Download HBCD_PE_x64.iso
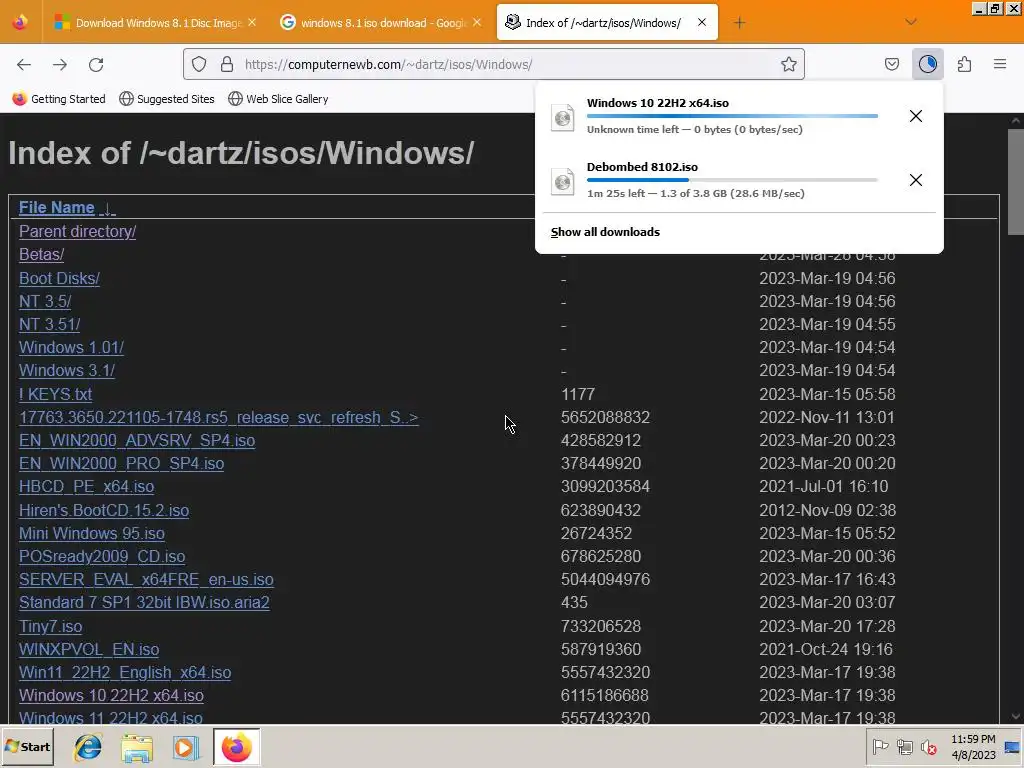 pyautogui.click(x=86, y=487)
